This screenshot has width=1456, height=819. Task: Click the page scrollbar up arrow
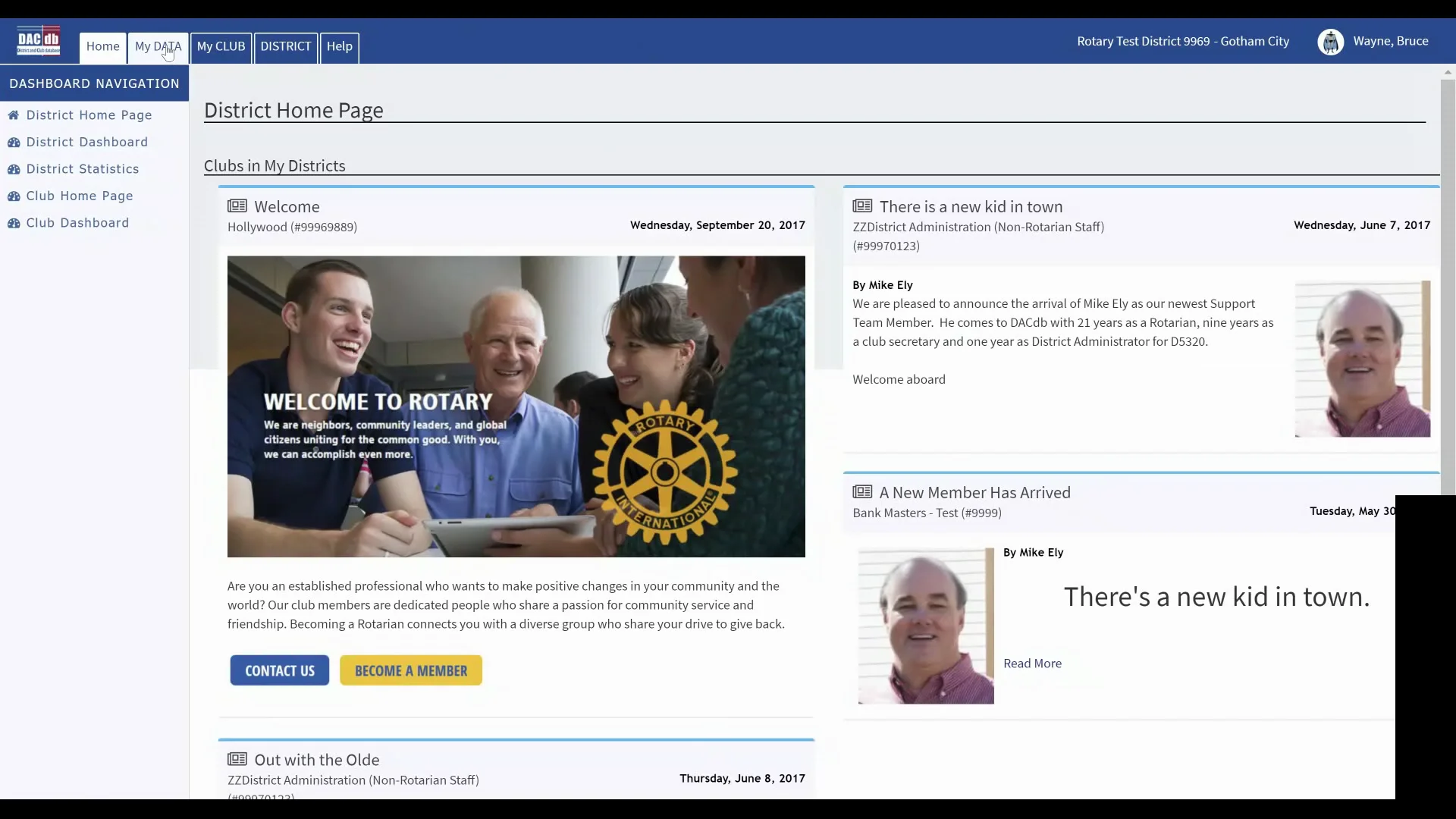tap(1448, 73)
